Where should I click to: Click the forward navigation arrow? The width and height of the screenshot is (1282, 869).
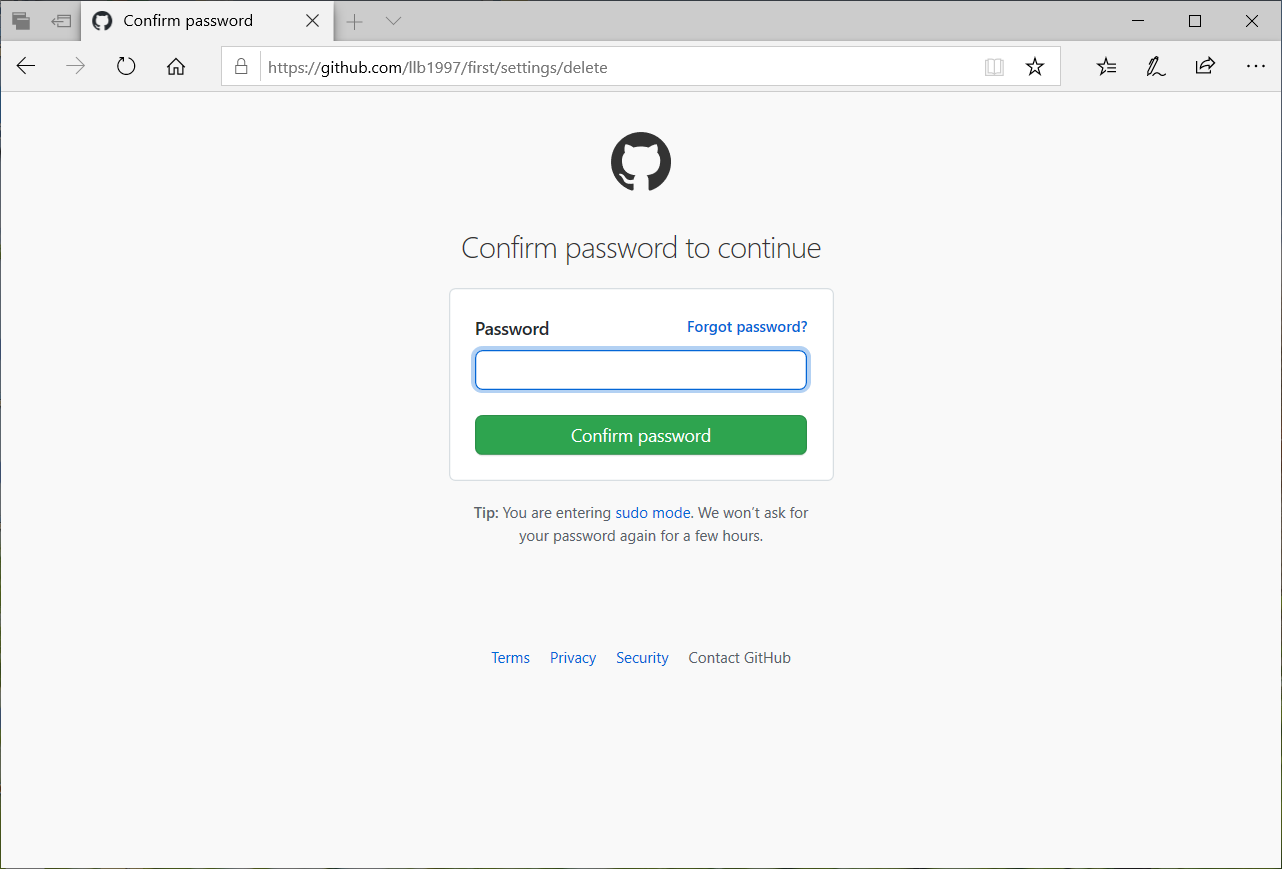(75, 67)
